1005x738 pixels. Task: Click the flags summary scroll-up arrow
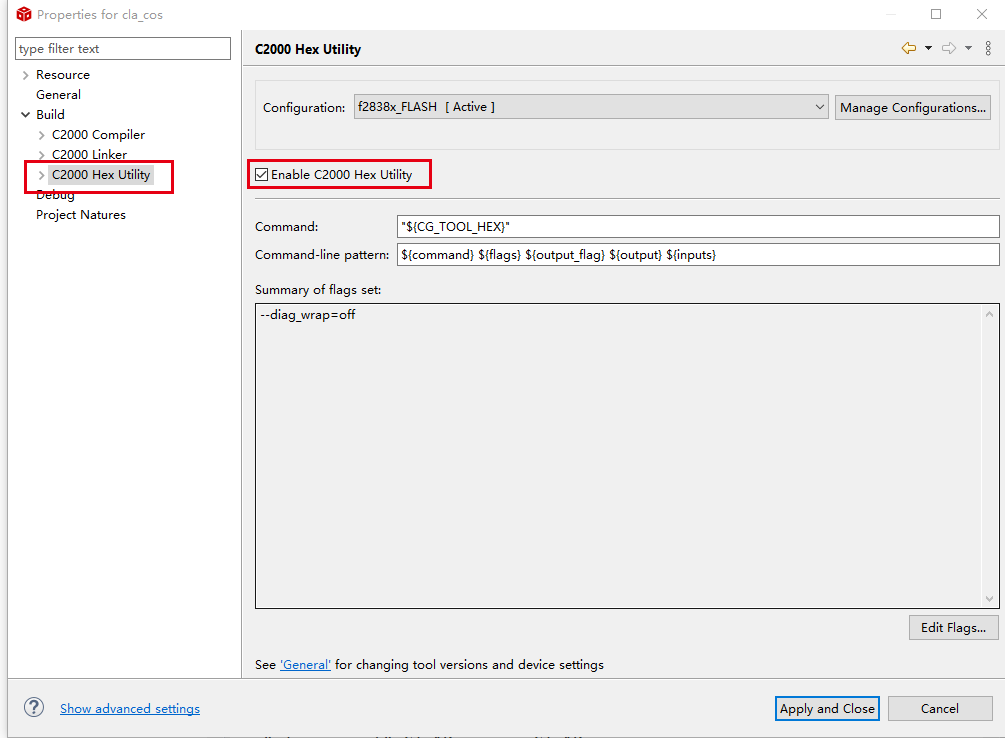[990, 314]
